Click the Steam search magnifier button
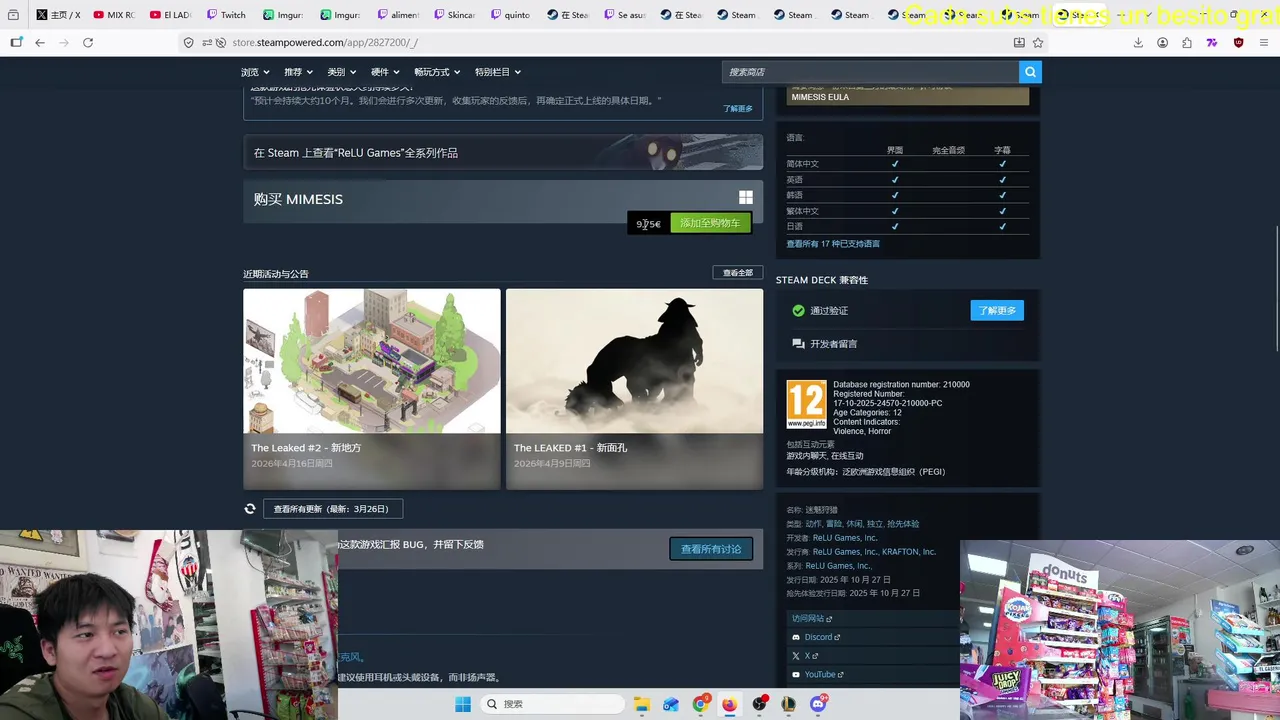1280x720 pixels. 1030,72
